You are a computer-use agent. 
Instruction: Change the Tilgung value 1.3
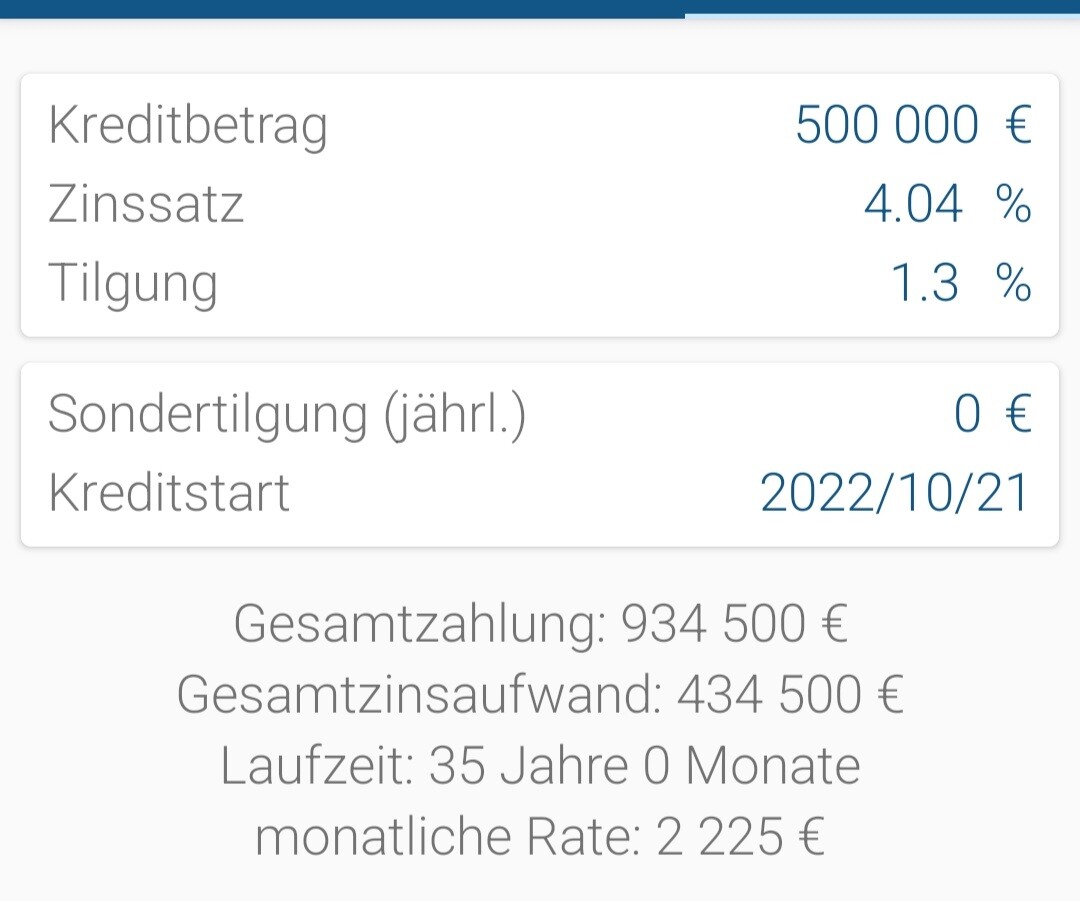(923, 285)
